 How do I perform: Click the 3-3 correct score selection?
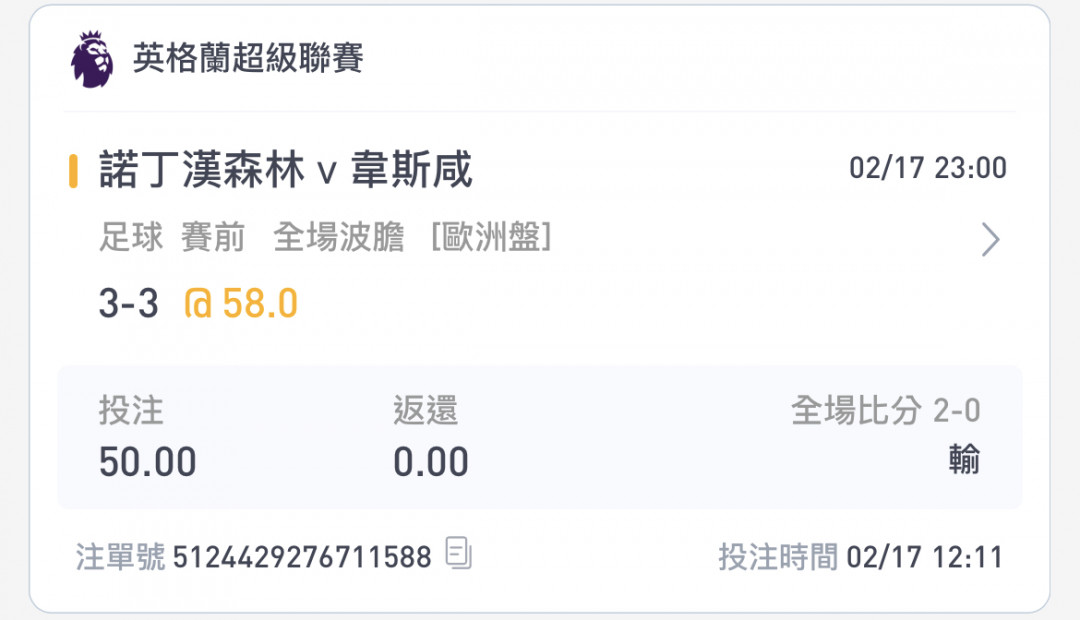pos(129,304)
